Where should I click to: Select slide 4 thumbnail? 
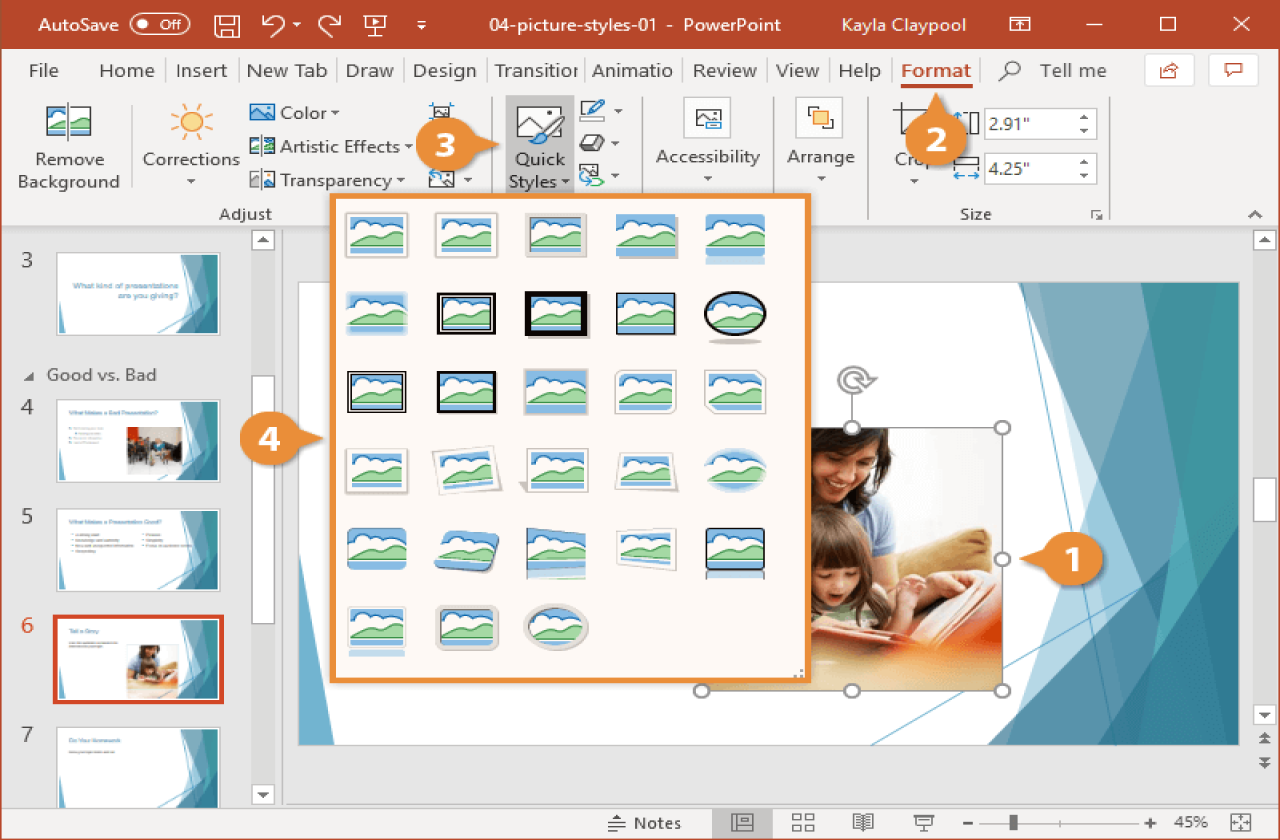pyautogui.click(x=138, y=441)
